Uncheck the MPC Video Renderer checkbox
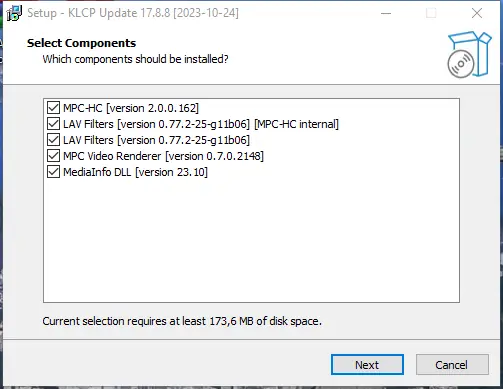Screen dimensions: 503x389 [53, 156]
